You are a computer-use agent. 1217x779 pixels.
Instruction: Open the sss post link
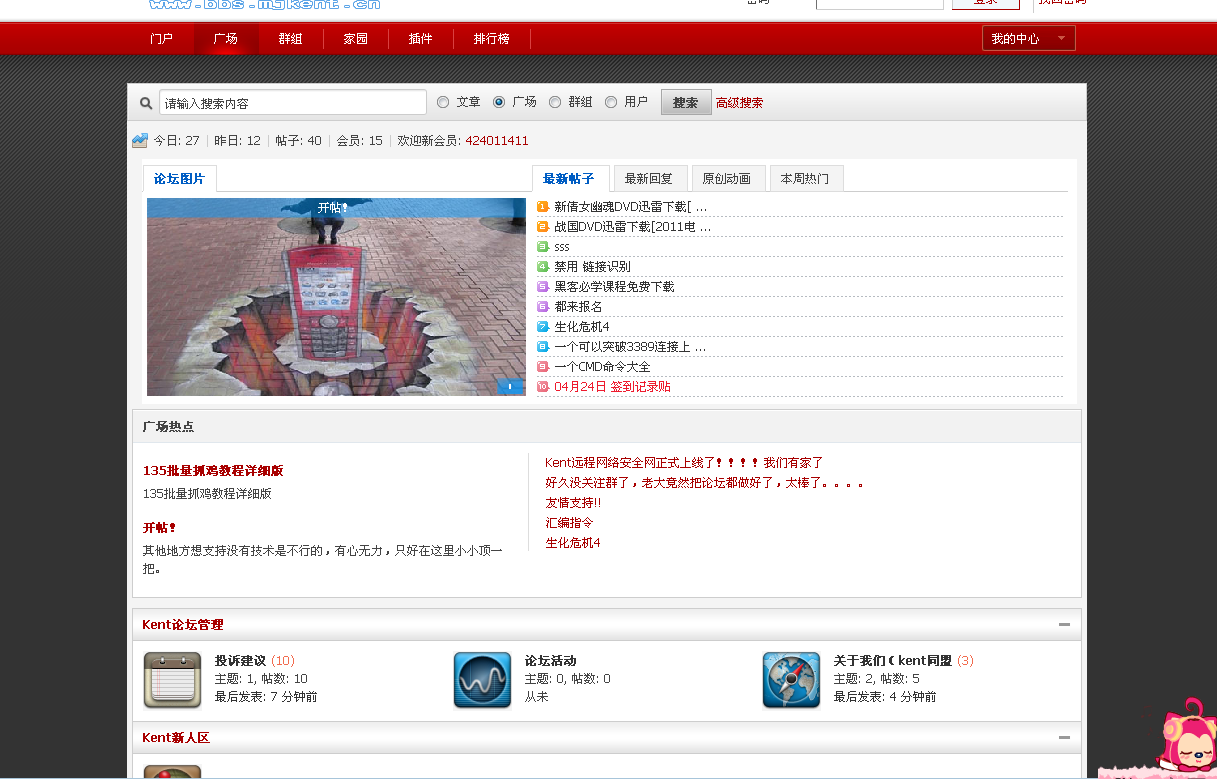[562, 247]
